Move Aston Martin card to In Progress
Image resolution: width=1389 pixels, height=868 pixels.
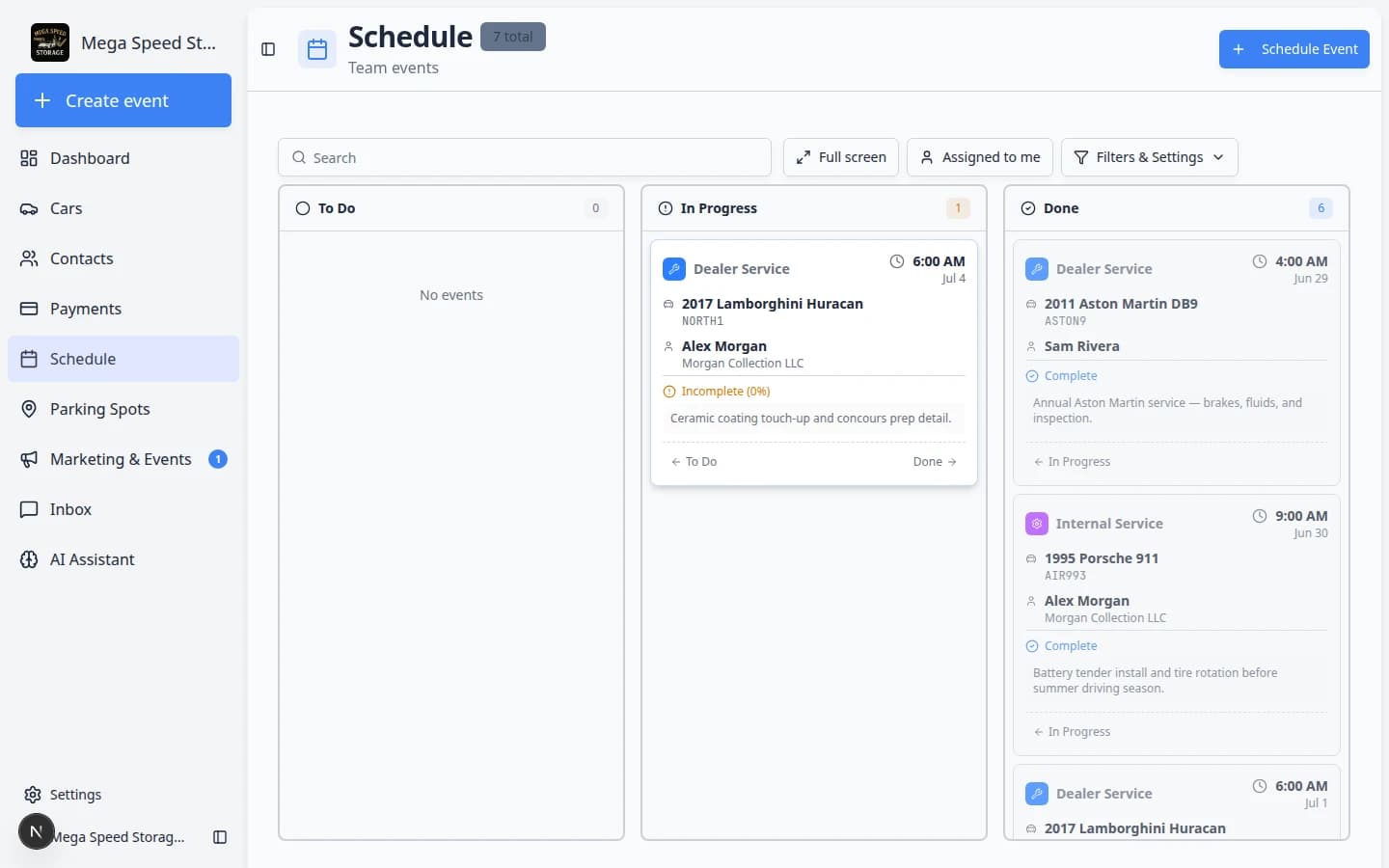[x=1072, y=462]
